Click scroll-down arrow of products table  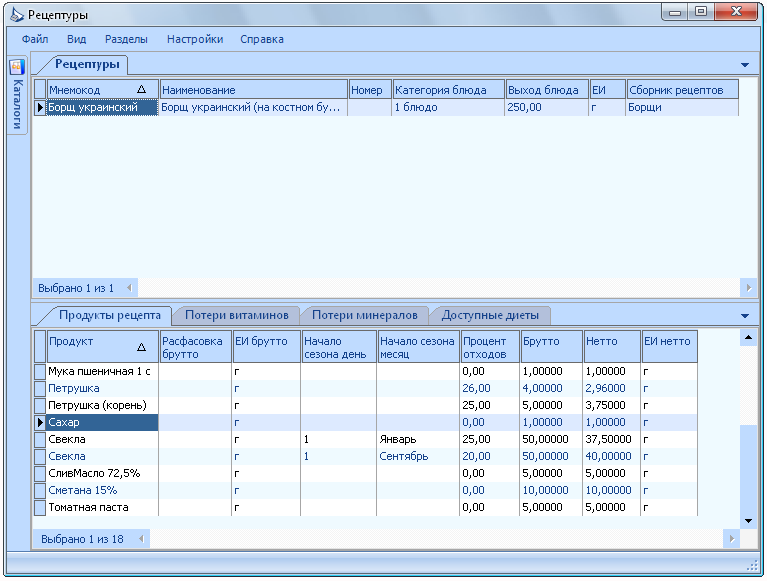pos(748,521)
